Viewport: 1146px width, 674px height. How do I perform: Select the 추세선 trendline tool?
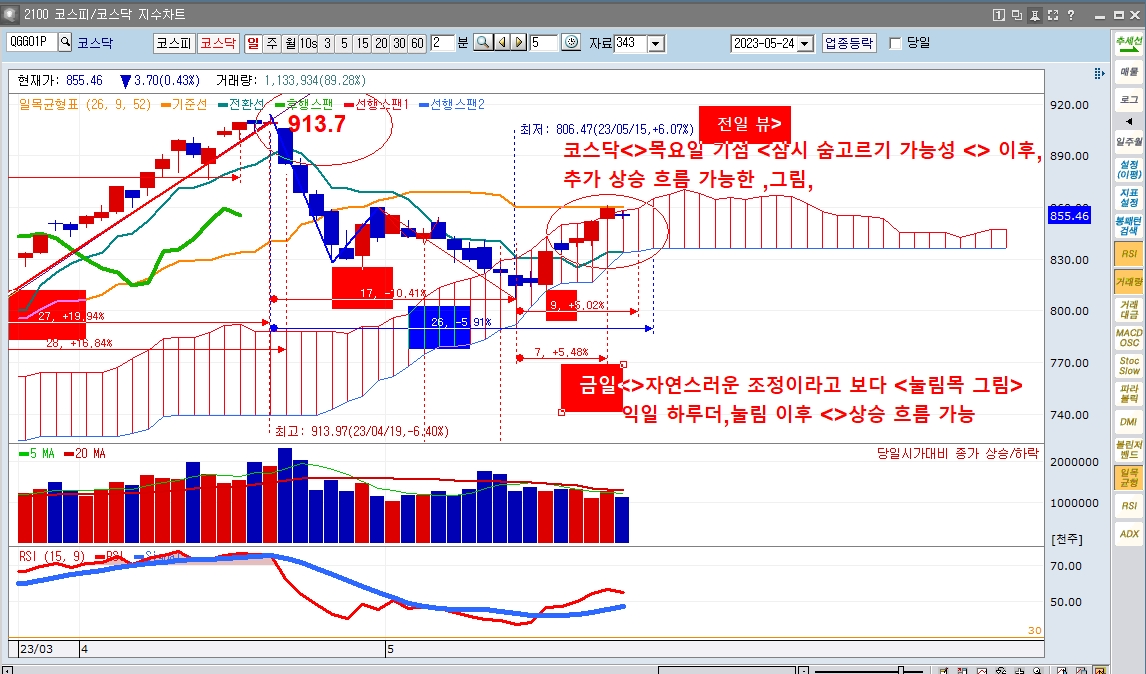[1129, 42]
